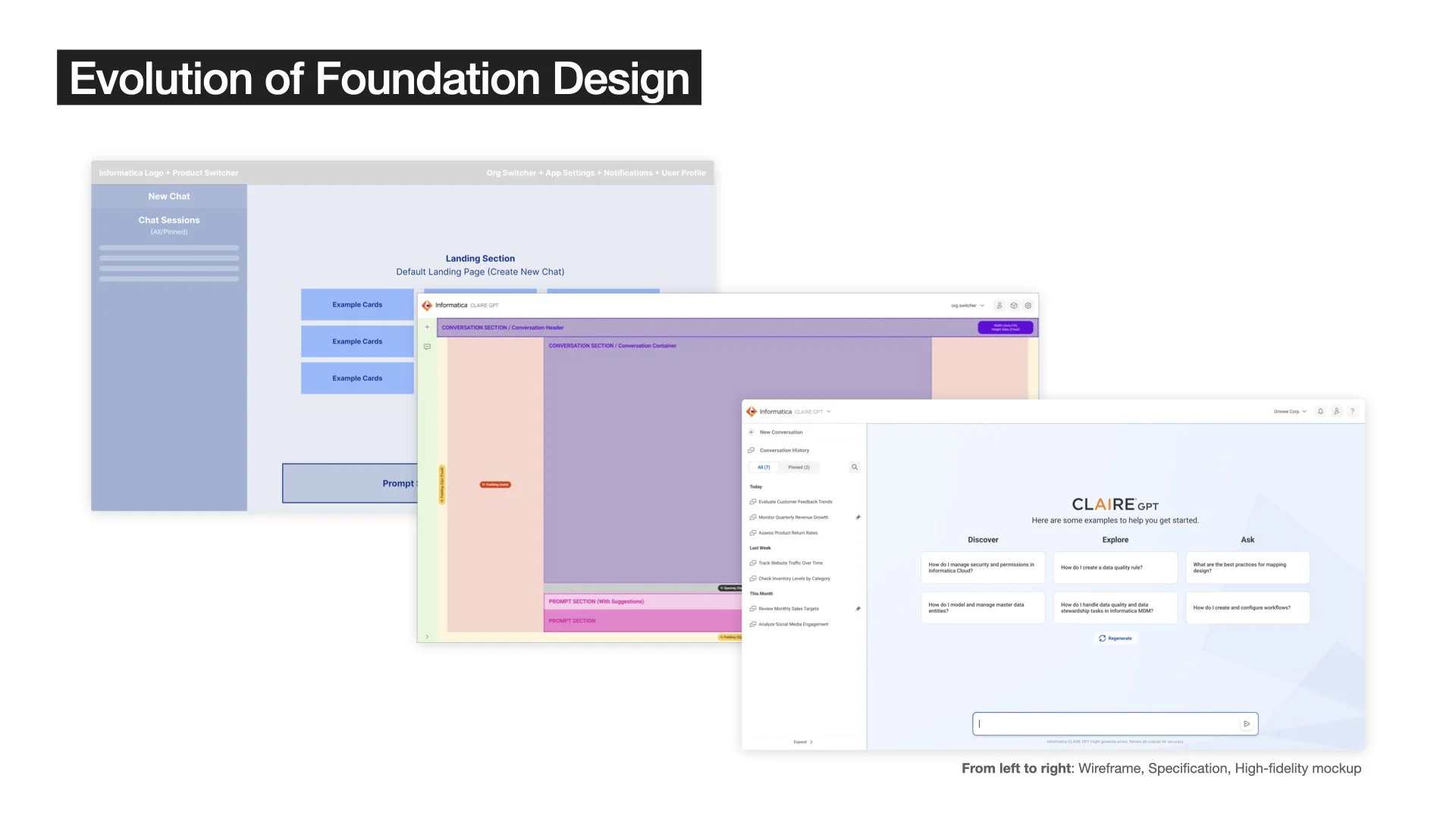Open the org switcher dropdown in specification
This screenshot has width=1456, height=819.
point(968,306)
